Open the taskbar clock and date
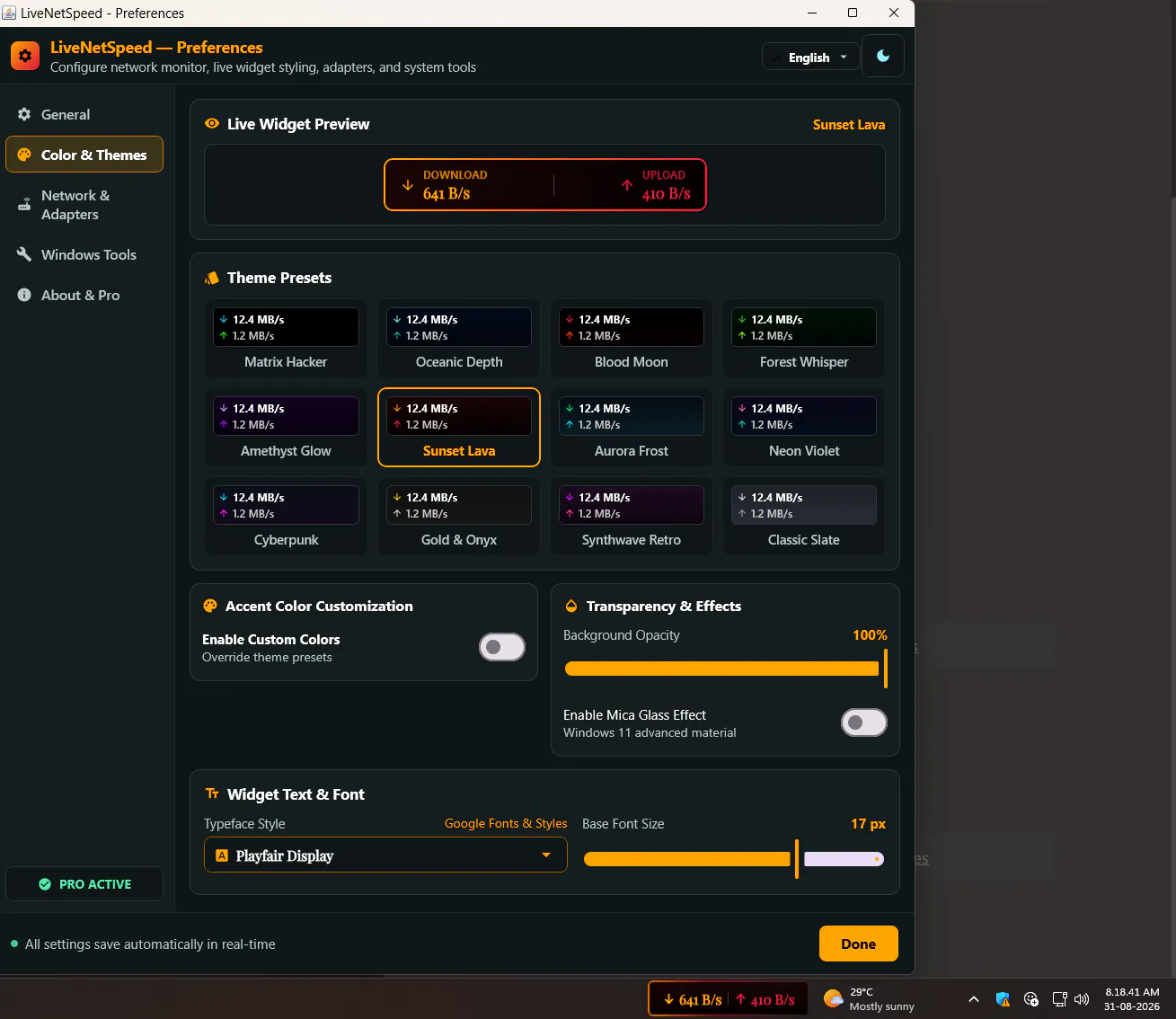This screenshot has width=1176, height=1019. click(x=1132, y=999)
